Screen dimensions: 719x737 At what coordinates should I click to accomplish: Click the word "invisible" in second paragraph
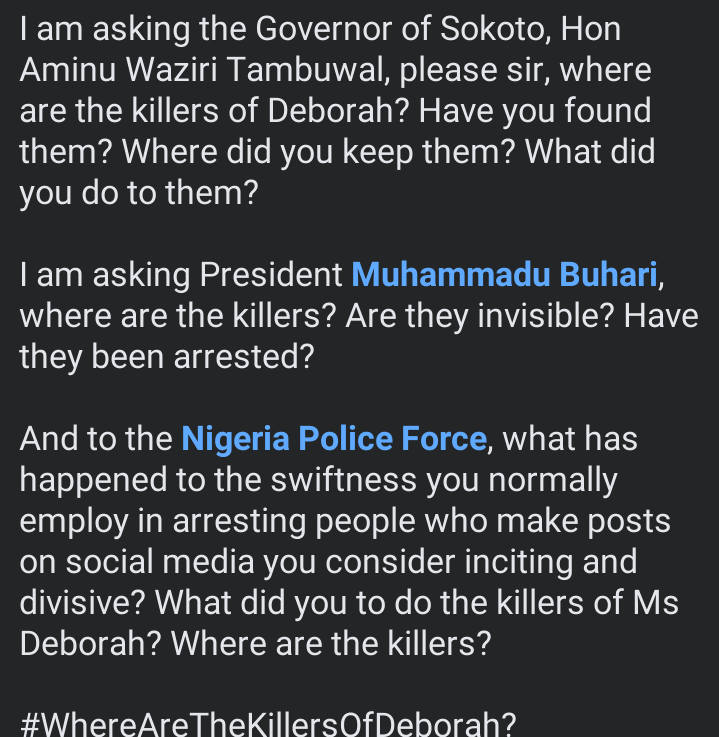(x=546, y=315)
